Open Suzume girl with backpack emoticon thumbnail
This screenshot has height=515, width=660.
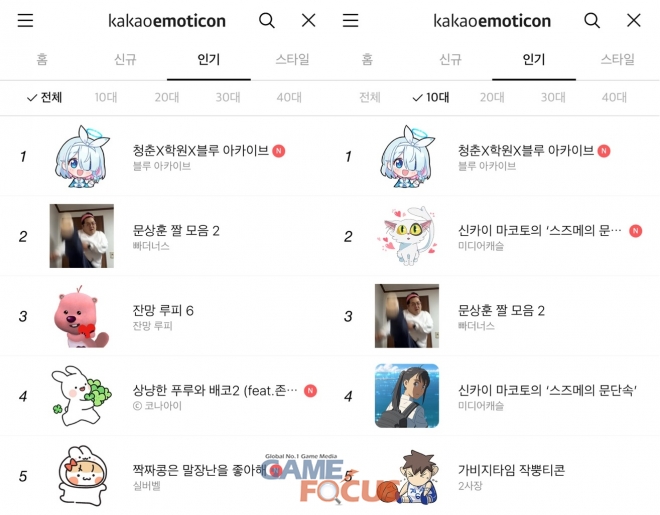407,396
